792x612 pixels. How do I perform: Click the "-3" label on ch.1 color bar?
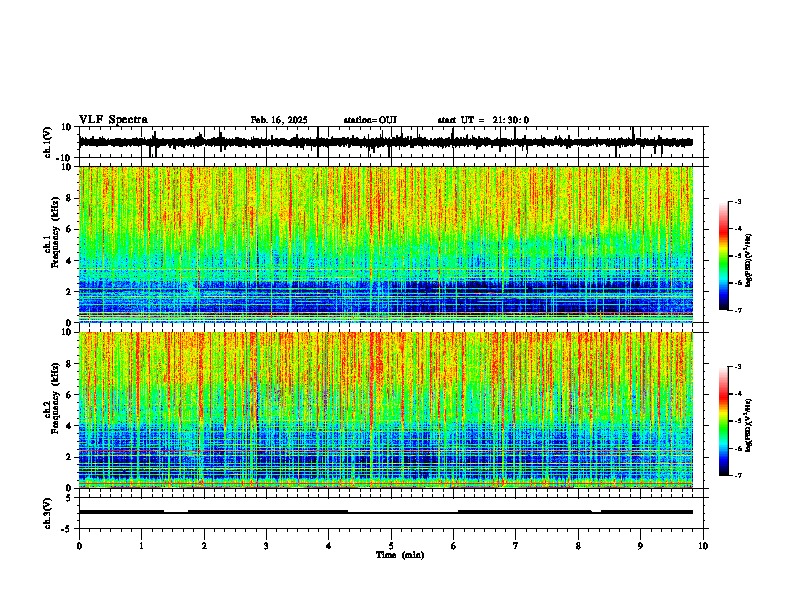[738, 201]
